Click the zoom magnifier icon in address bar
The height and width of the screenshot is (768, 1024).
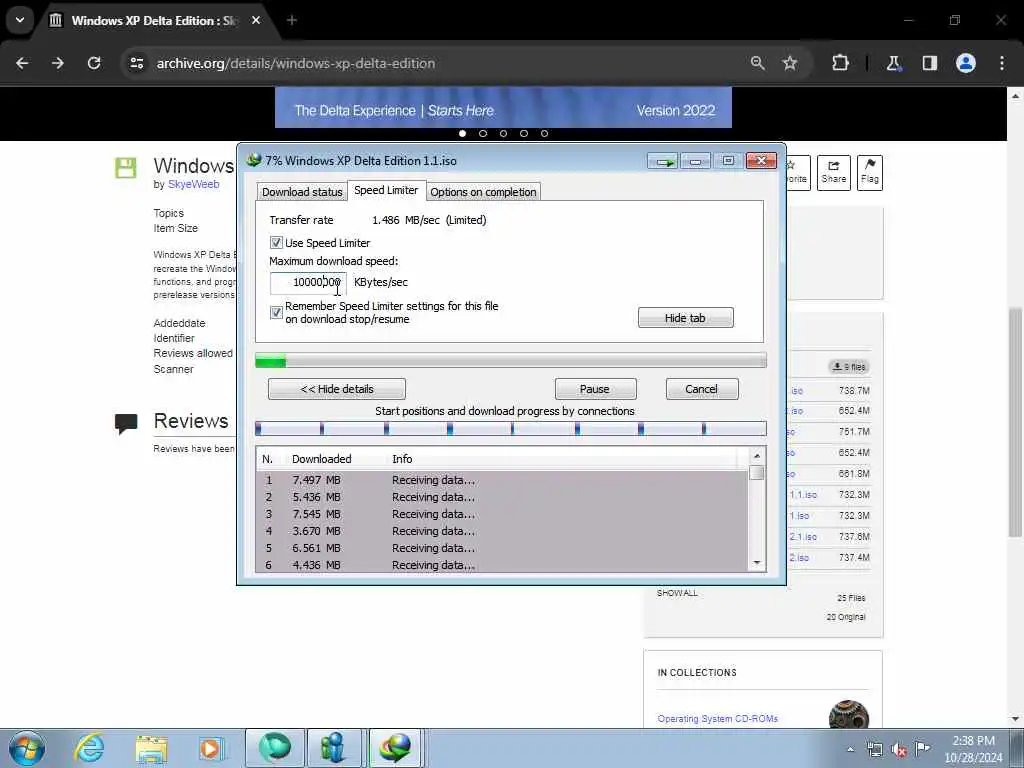pos(758,63)
